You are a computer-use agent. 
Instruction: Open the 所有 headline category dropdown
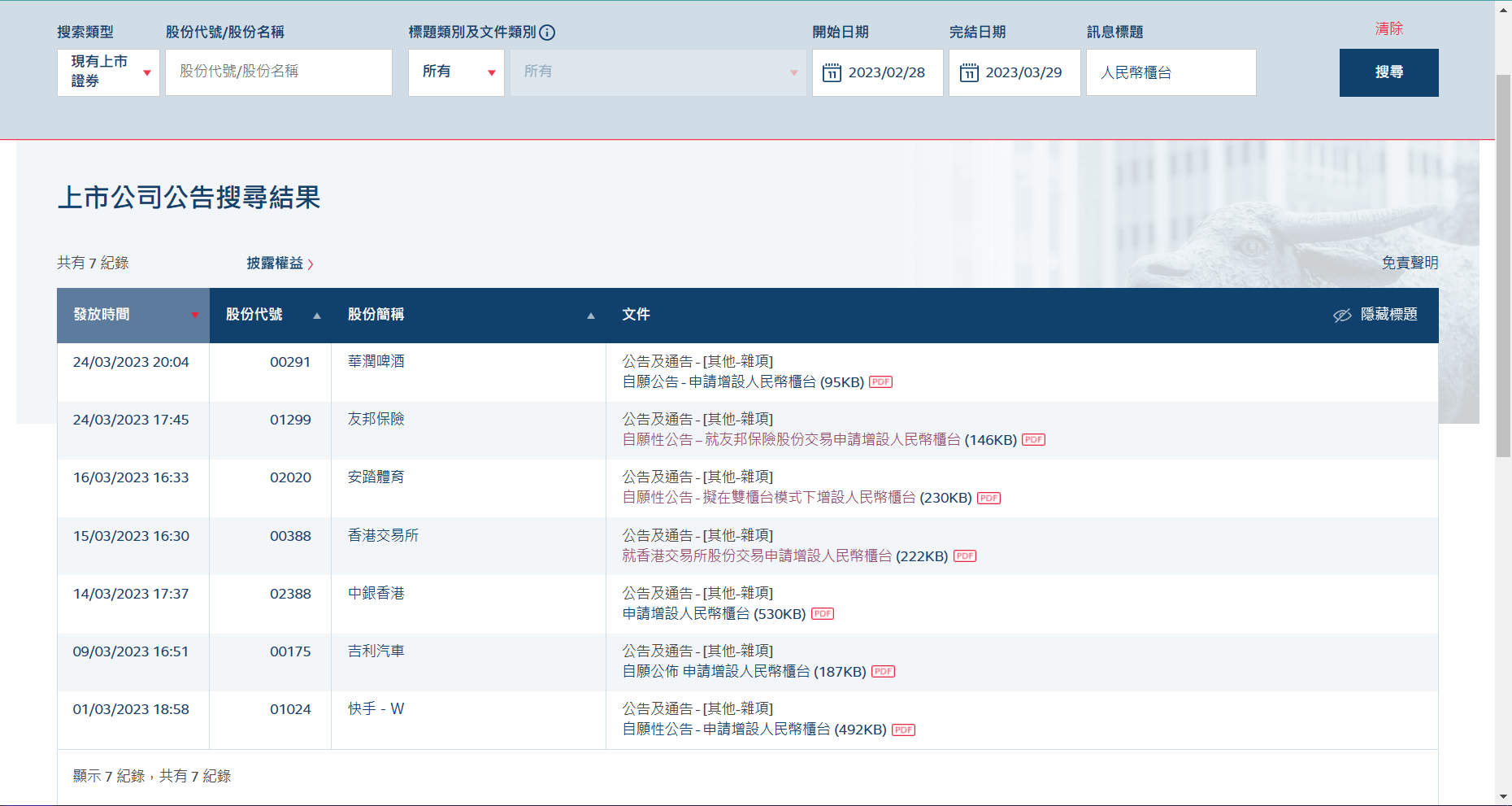(456, 72)
